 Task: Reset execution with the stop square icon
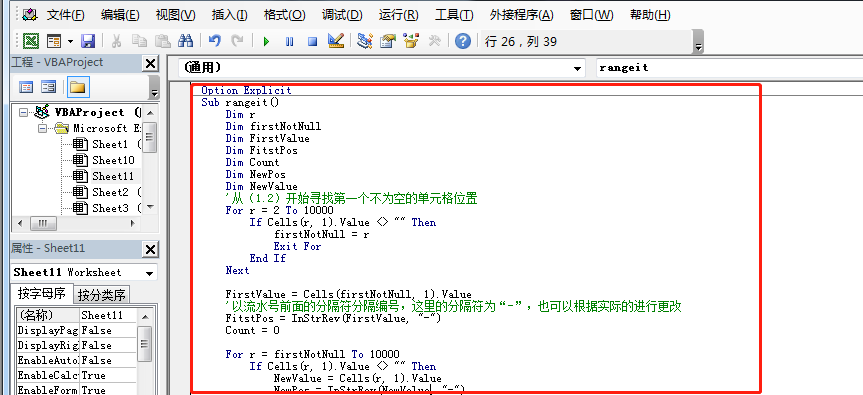[x=313, y=41]
